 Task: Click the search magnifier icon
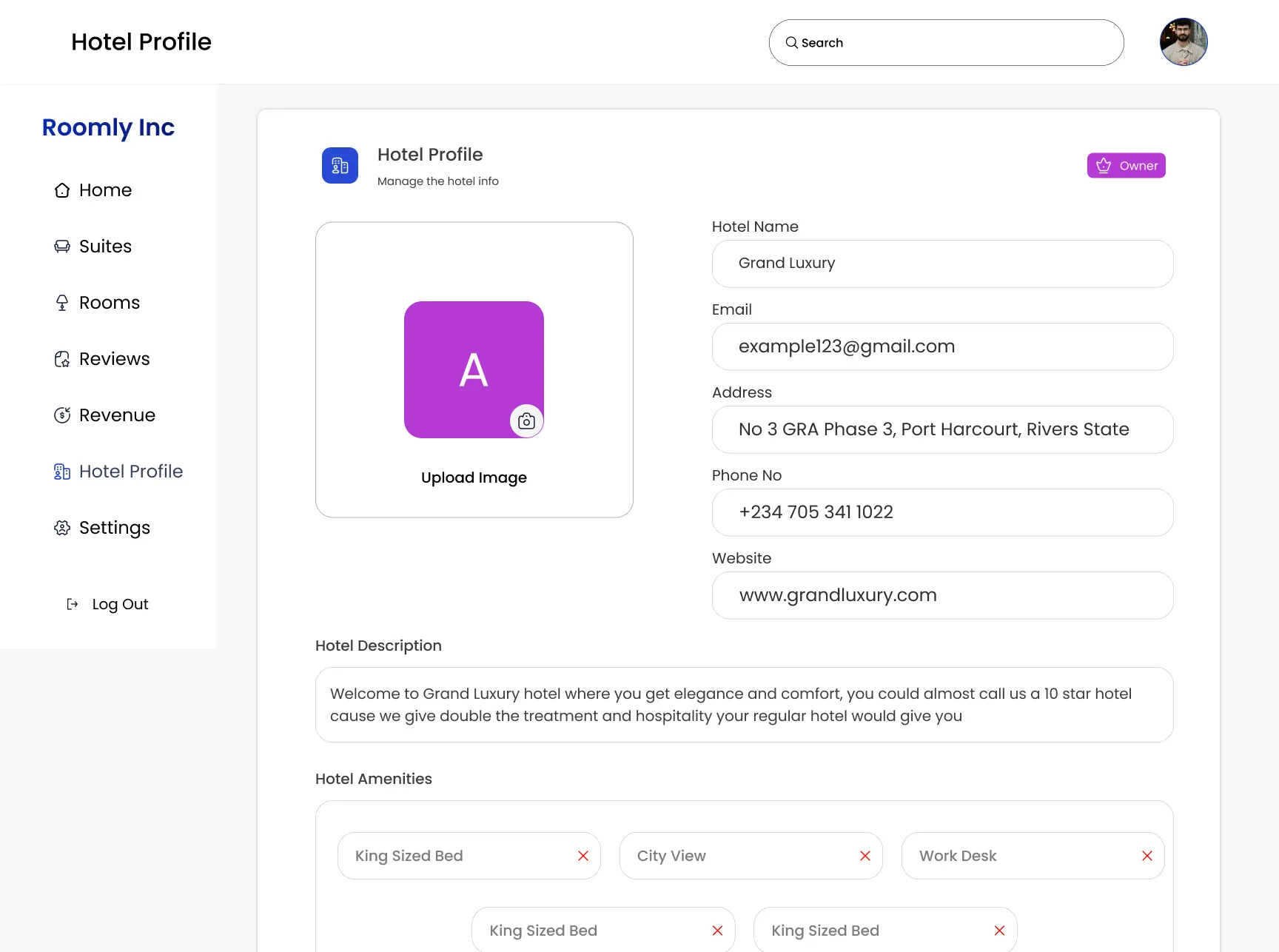click(x=791, y=43)
